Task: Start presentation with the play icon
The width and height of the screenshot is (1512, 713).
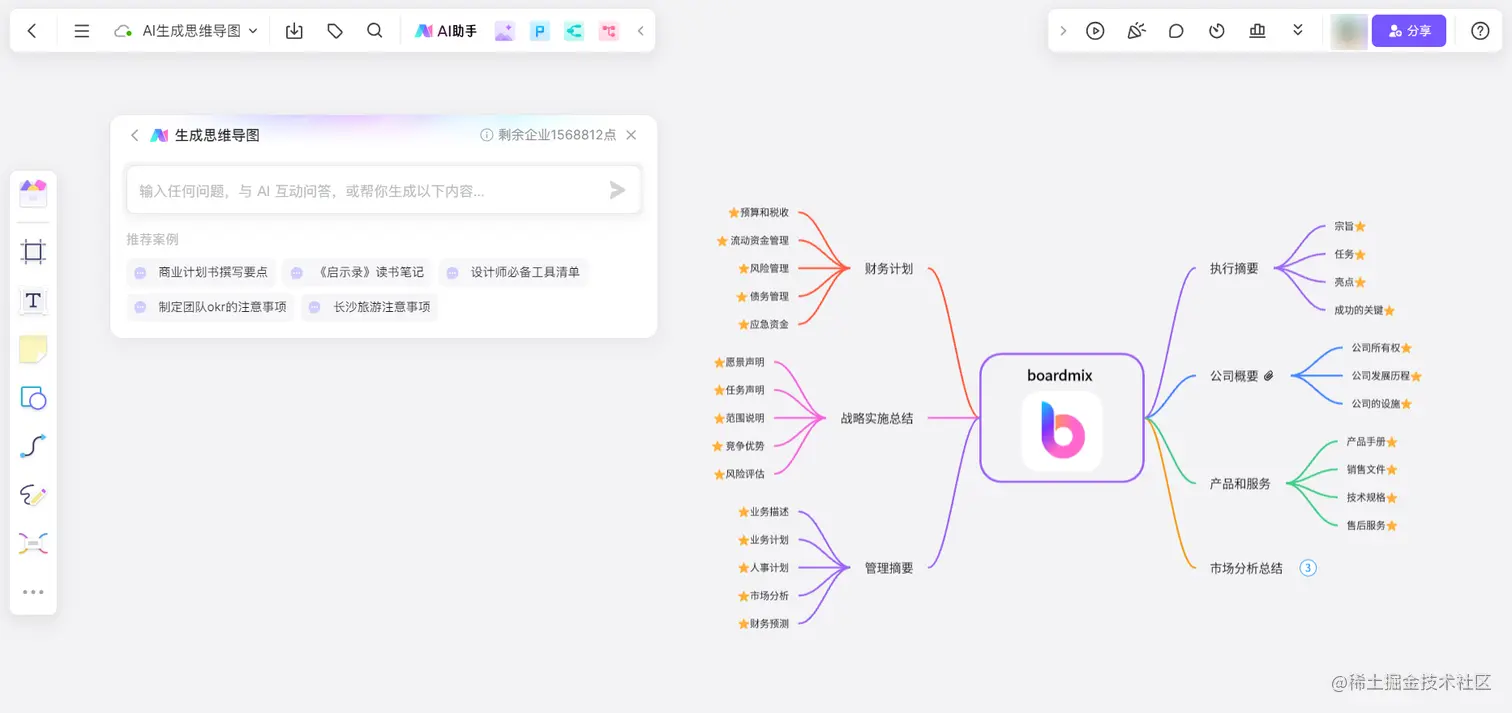Action: click(1095, 31)
